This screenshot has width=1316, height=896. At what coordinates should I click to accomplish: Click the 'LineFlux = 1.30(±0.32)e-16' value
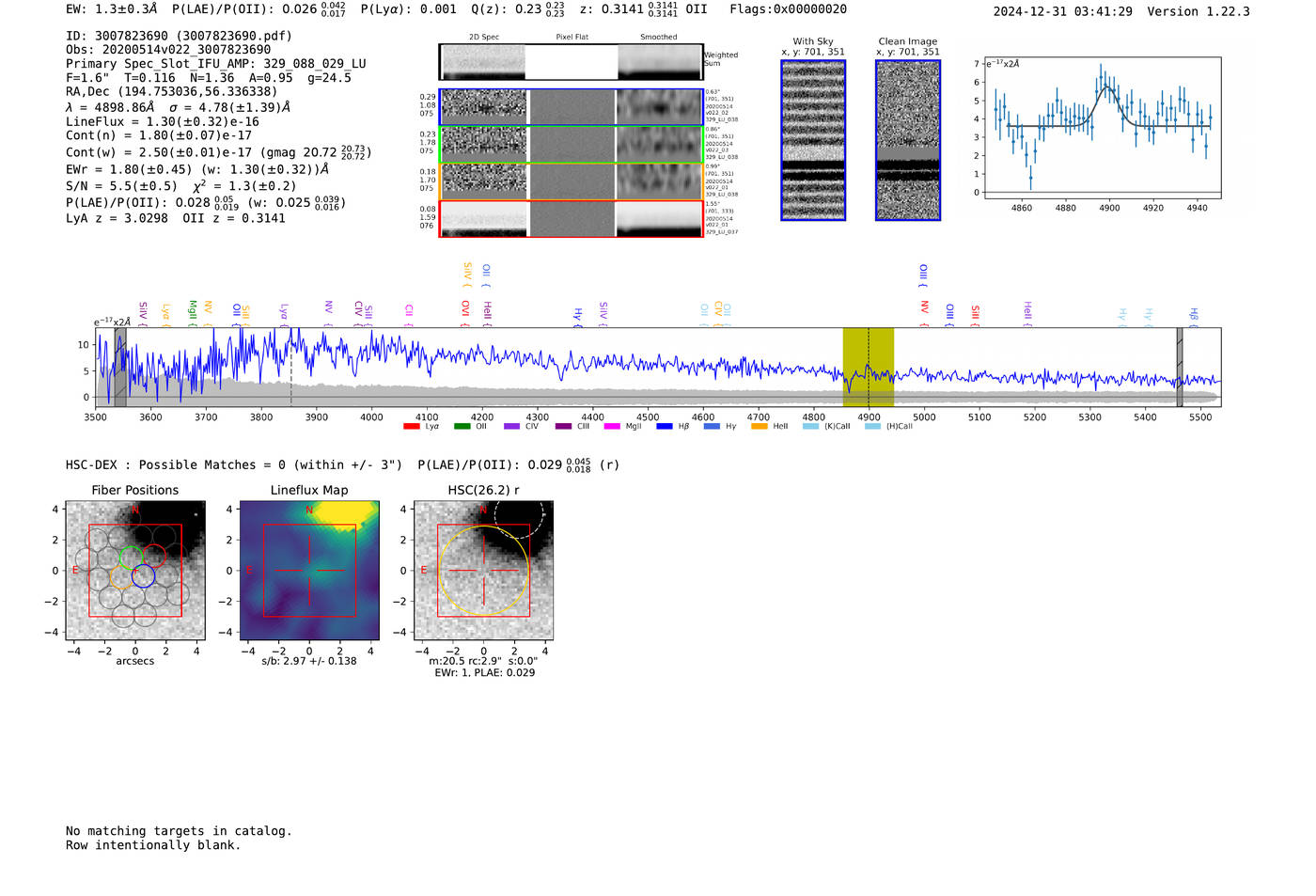(x=163, y=121)
